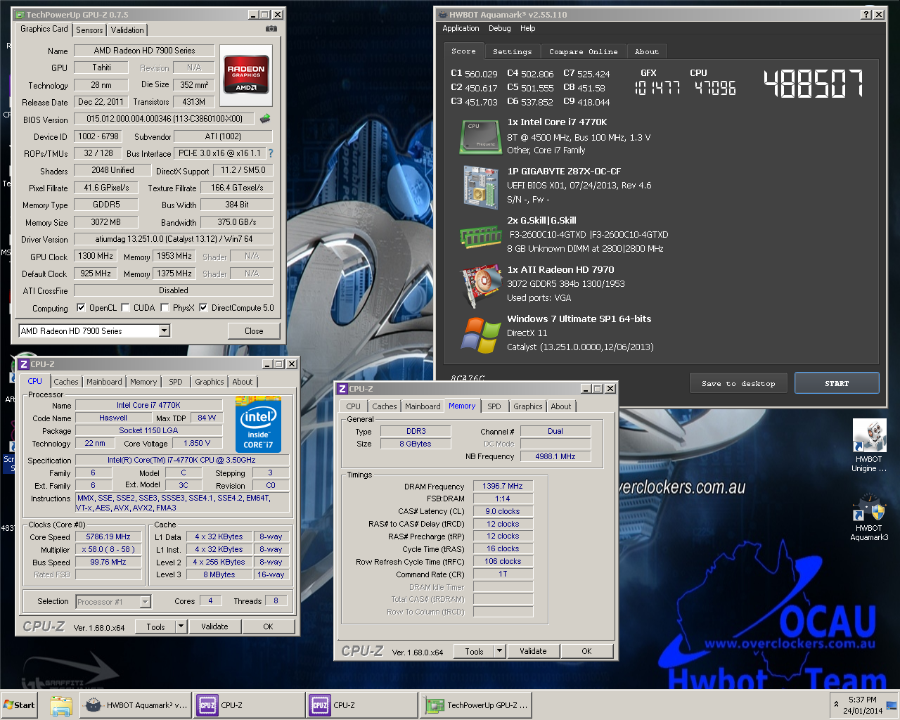Switch to second CPU-Z taskbar item
Image resolution: width=900 pixels, height=720 pixels.
[363, 705]
